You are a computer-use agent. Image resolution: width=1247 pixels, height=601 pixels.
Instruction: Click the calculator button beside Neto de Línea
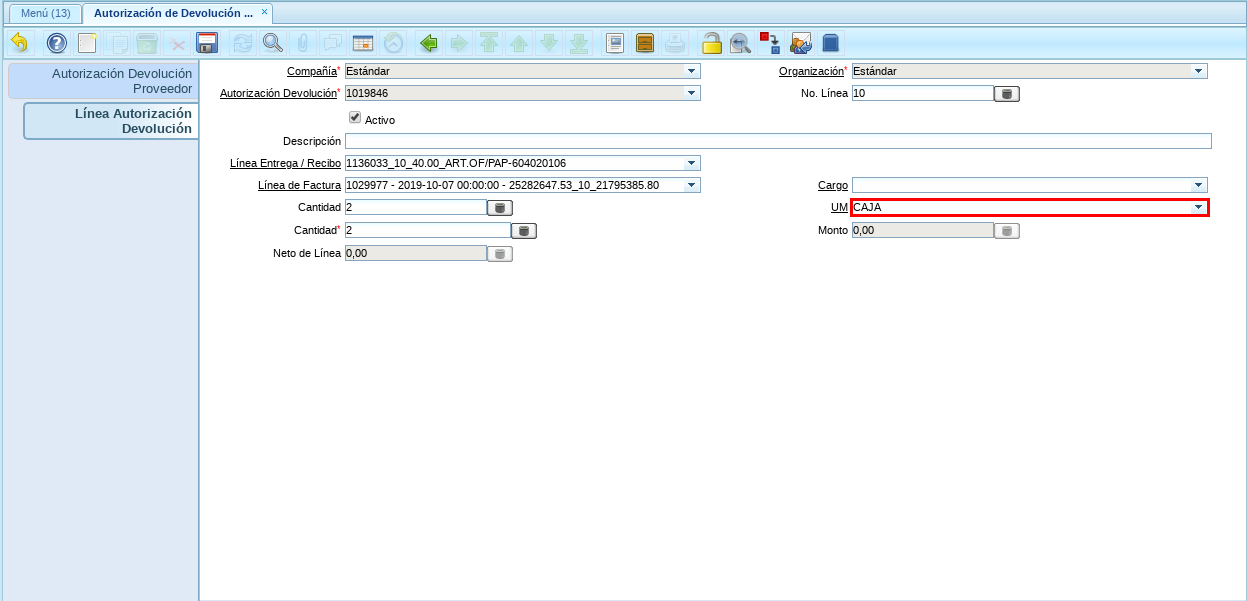(500, 254)
